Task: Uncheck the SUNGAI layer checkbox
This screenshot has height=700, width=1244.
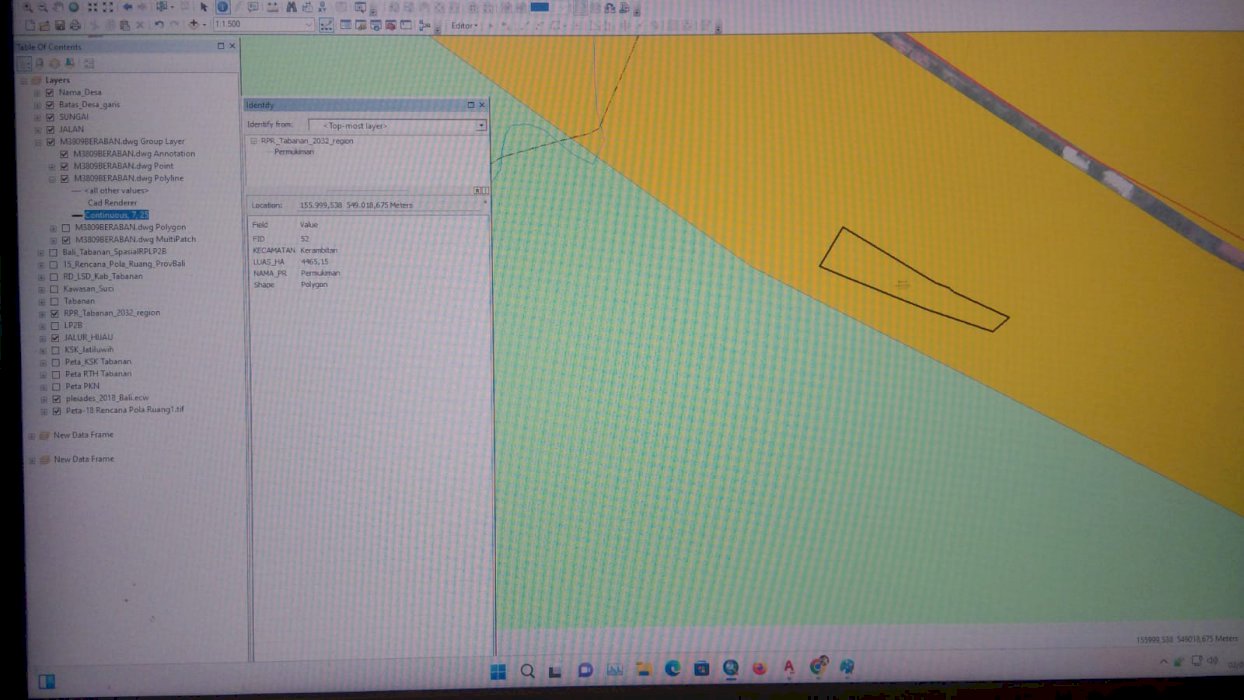Action: click(49, 117)
